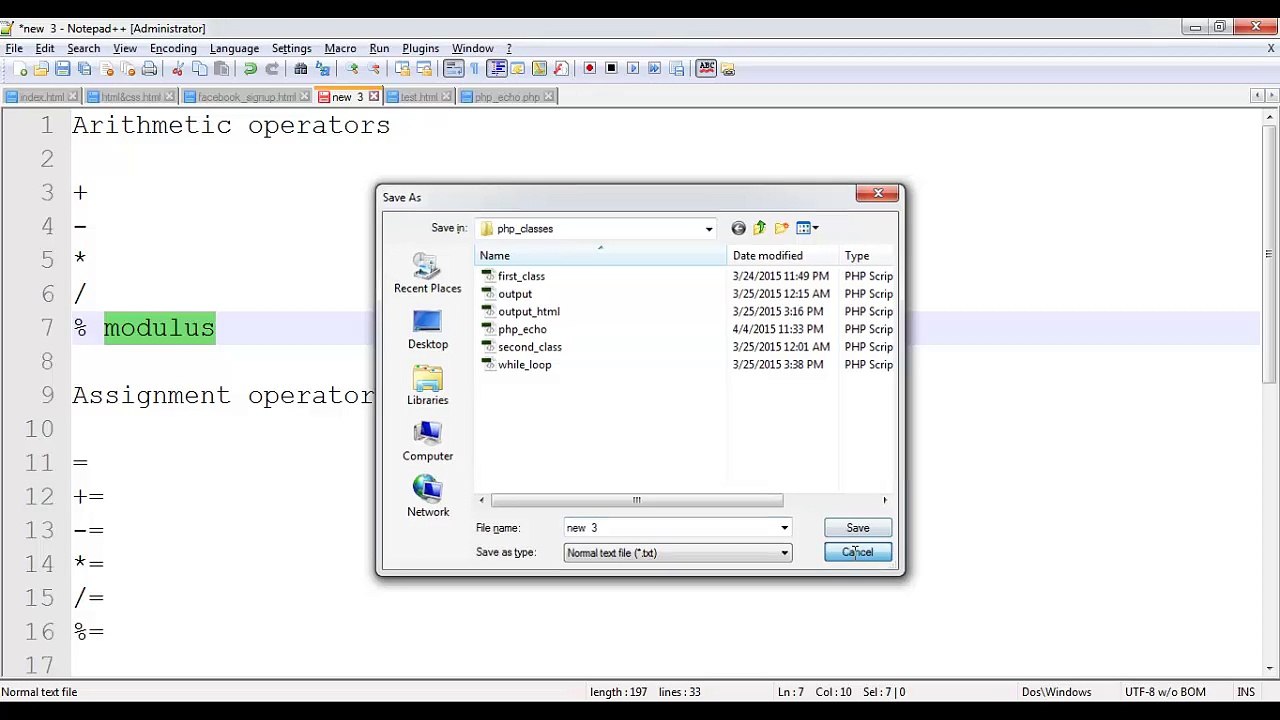The width and height of the screenshot is (1280, 720).
Task: Click the Playback macro icon
Action: point(634,69)
